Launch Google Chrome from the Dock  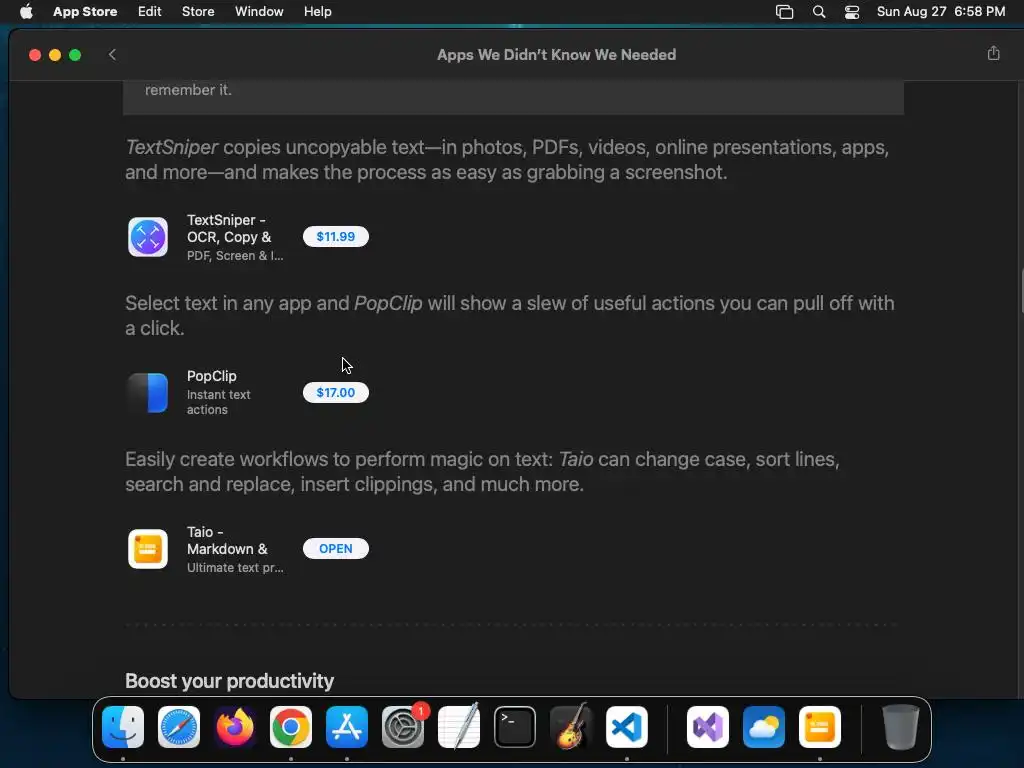point(291,727)
